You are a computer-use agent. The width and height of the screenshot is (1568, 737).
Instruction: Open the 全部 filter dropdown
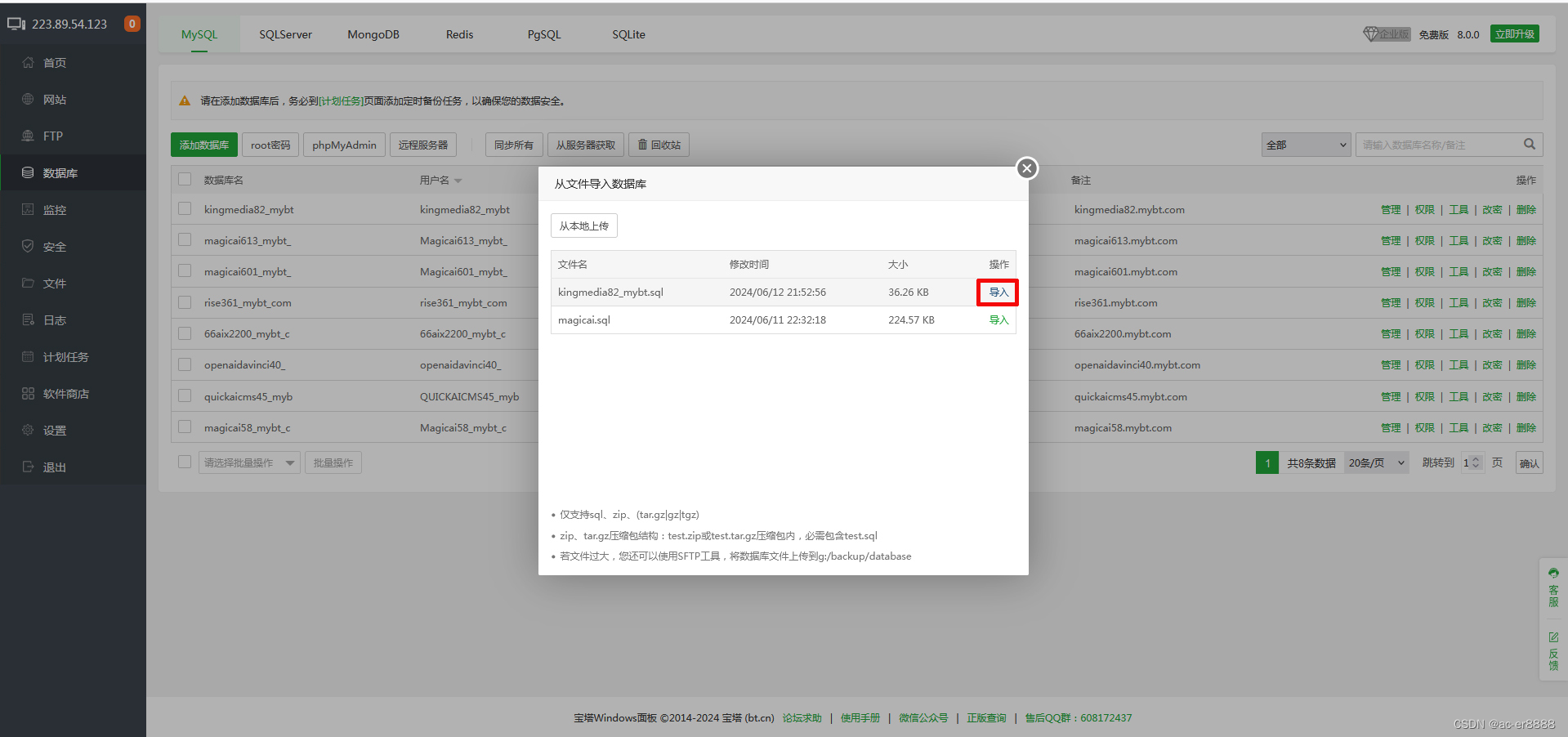pos(1306,145)
